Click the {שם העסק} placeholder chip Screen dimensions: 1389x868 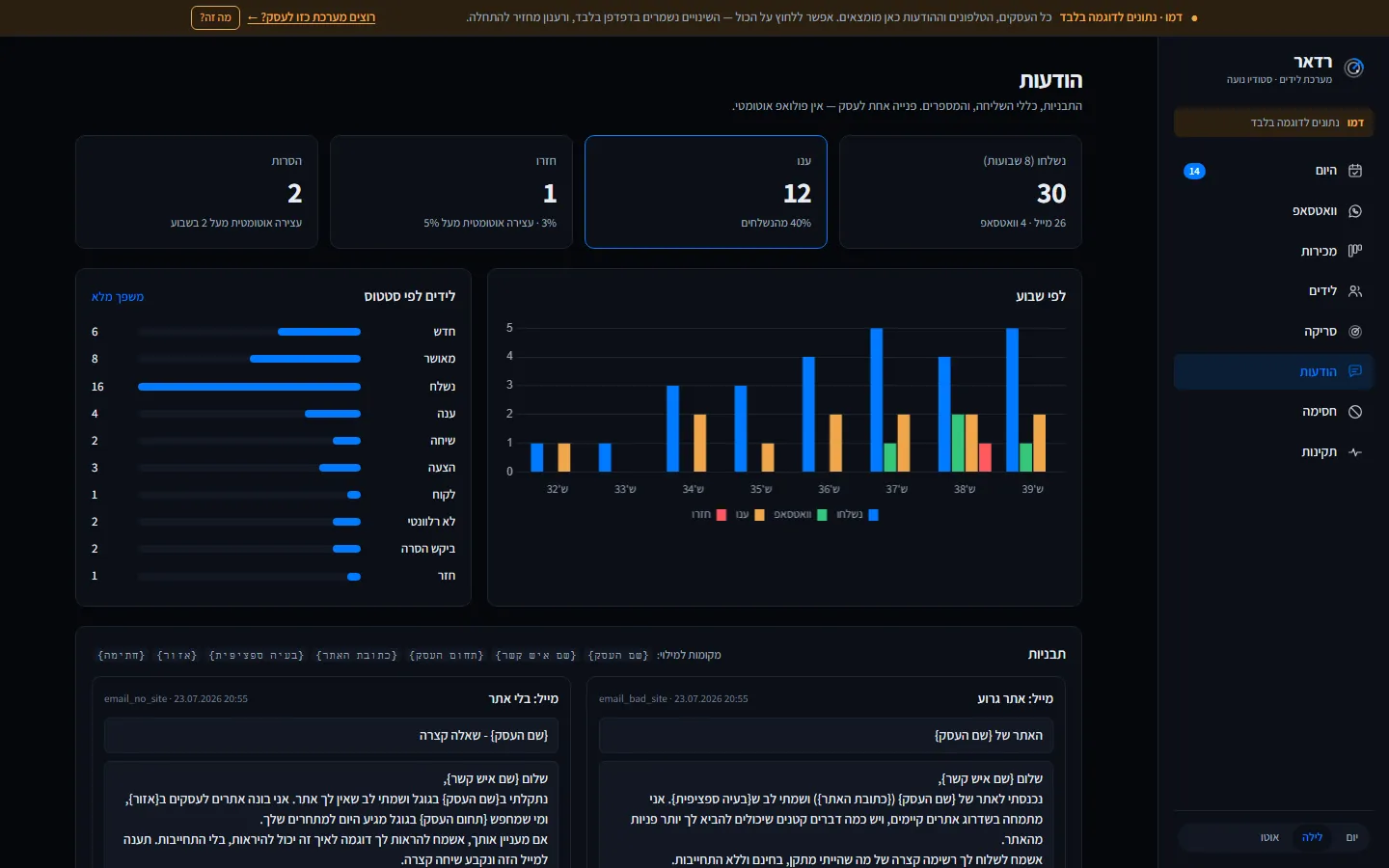[618, 656]
